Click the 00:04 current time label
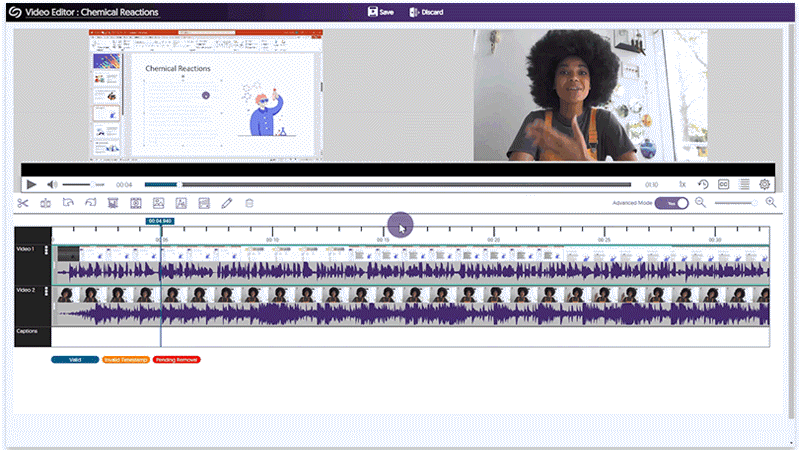The height and width of the screenshot is (450, 800). [x=123, y=185]
